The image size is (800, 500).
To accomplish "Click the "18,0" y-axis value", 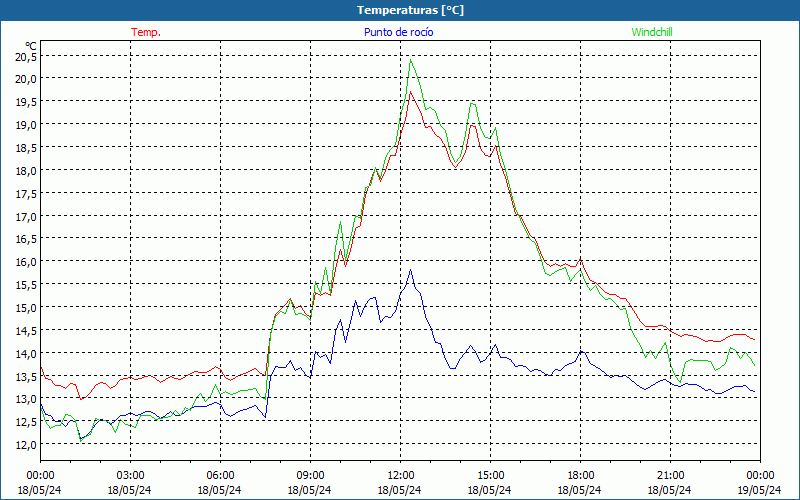I will click(26, 171).
